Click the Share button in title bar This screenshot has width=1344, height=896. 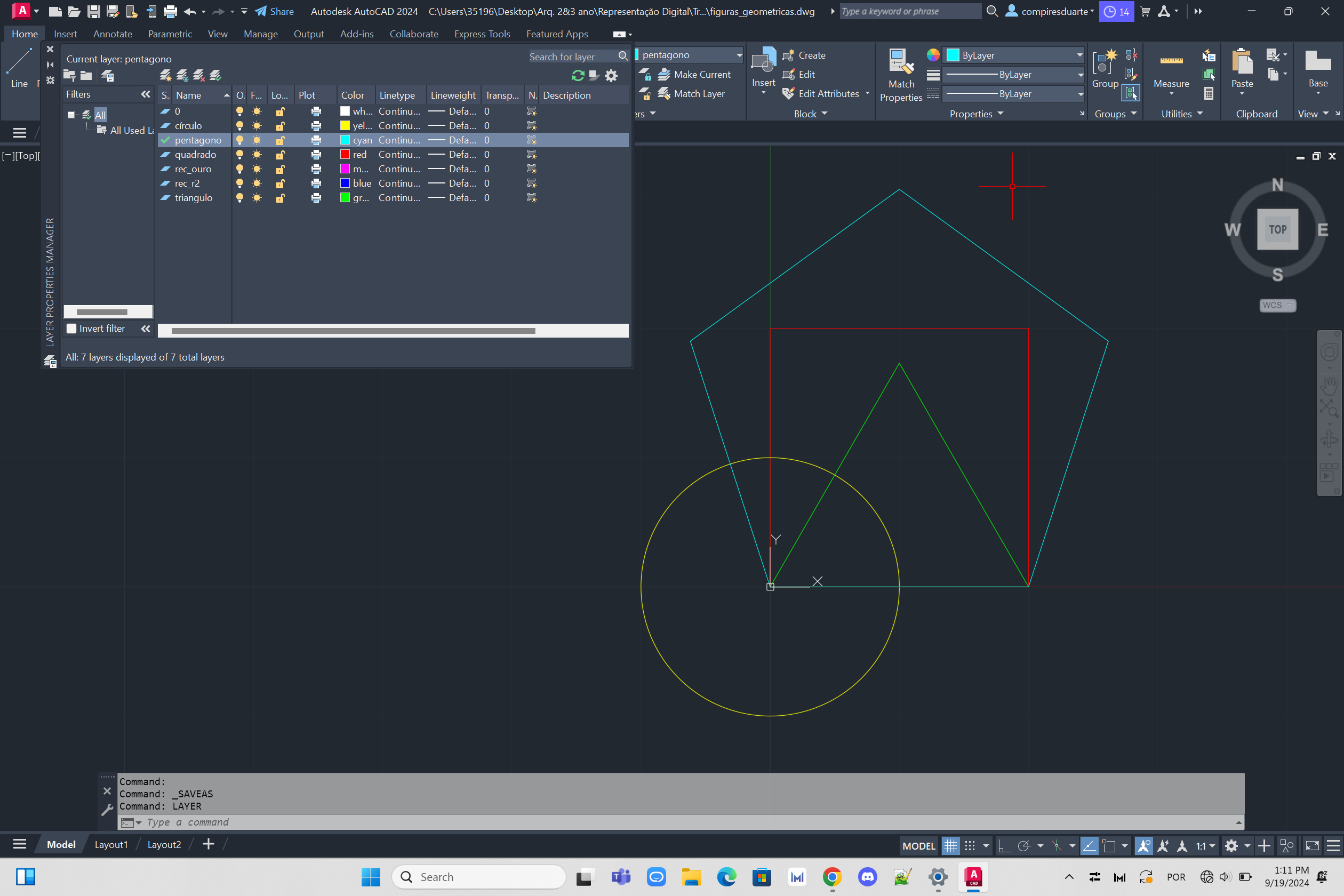pyautogui.click(x=274, y=11)
